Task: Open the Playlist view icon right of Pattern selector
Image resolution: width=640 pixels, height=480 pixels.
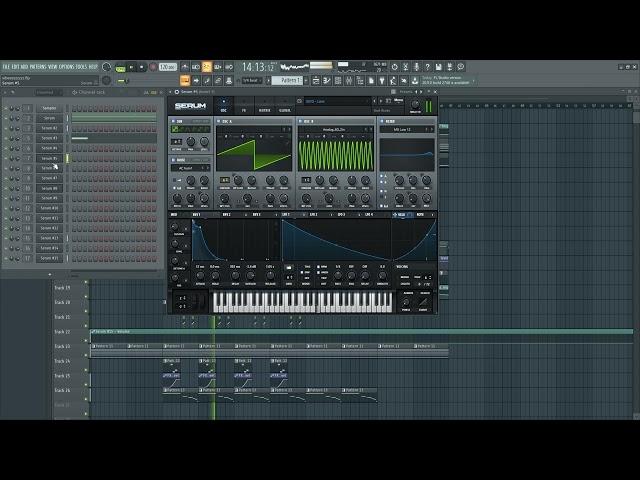Action: click(316, 80)
